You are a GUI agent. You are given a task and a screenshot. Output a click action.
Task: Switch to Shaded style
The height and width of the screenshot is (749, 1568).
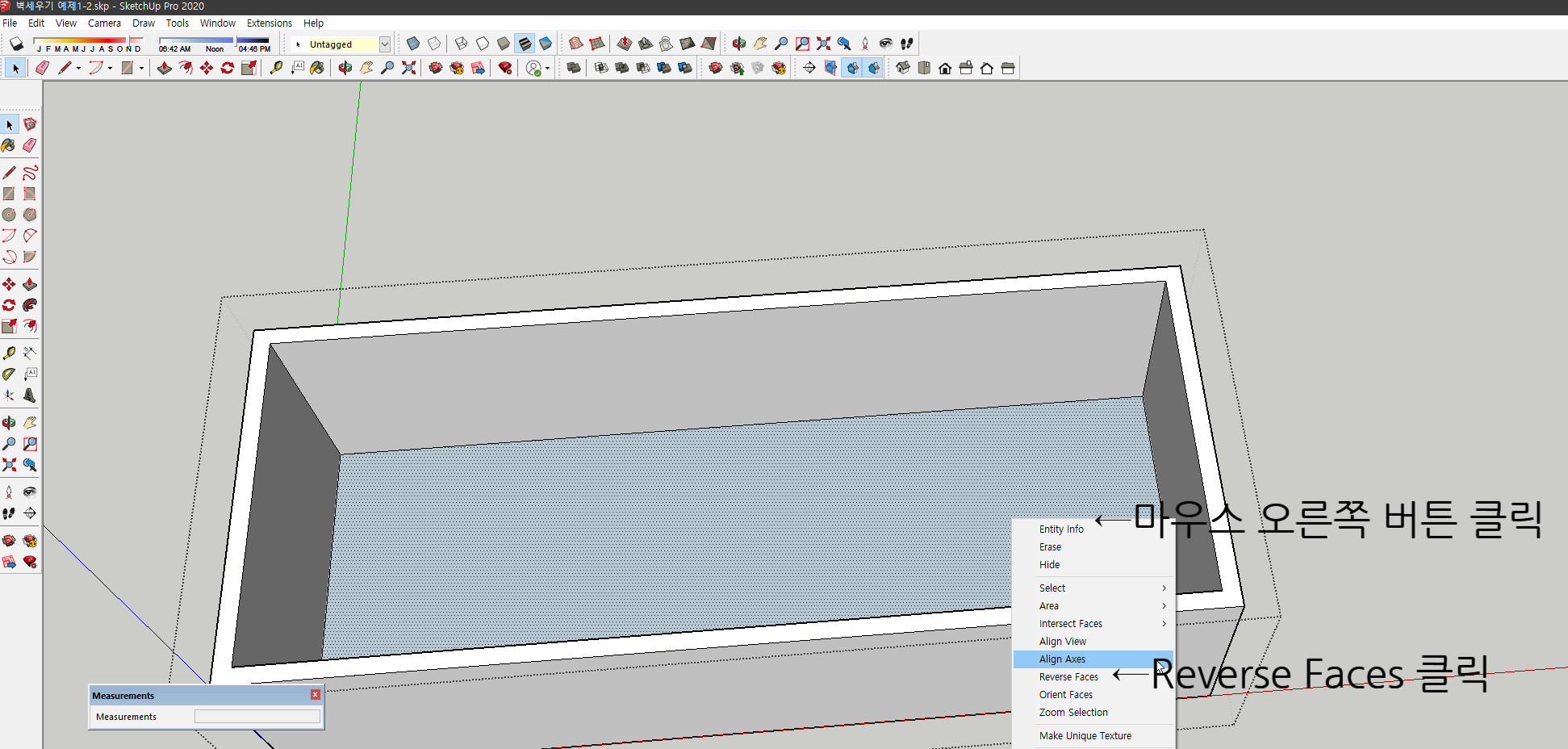(x=504, y=44)
